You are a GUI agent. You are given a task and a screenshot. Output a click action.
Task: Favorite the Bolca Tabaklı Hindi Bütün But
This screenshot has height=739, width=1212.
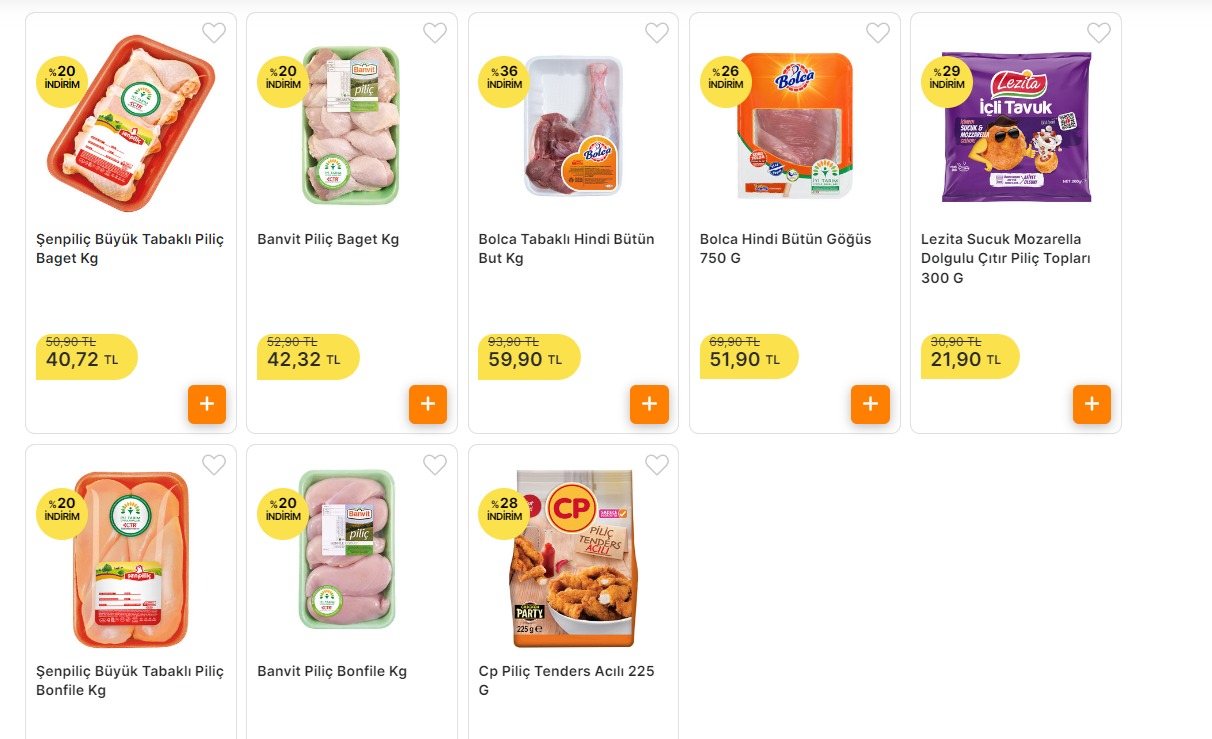tap(656, 32)
